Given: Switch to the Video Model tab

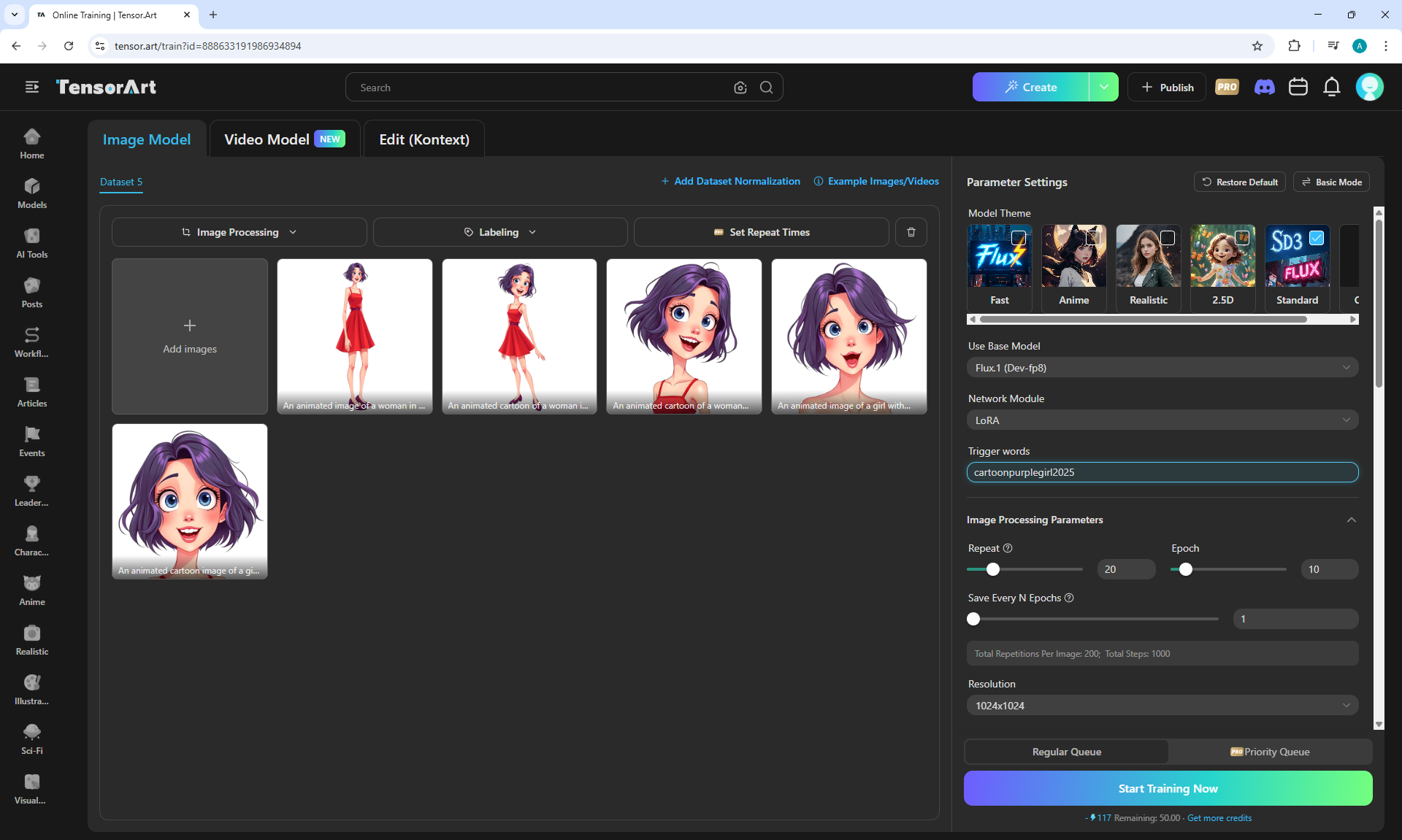Looking at the screenshot, I should click(283, 139).
